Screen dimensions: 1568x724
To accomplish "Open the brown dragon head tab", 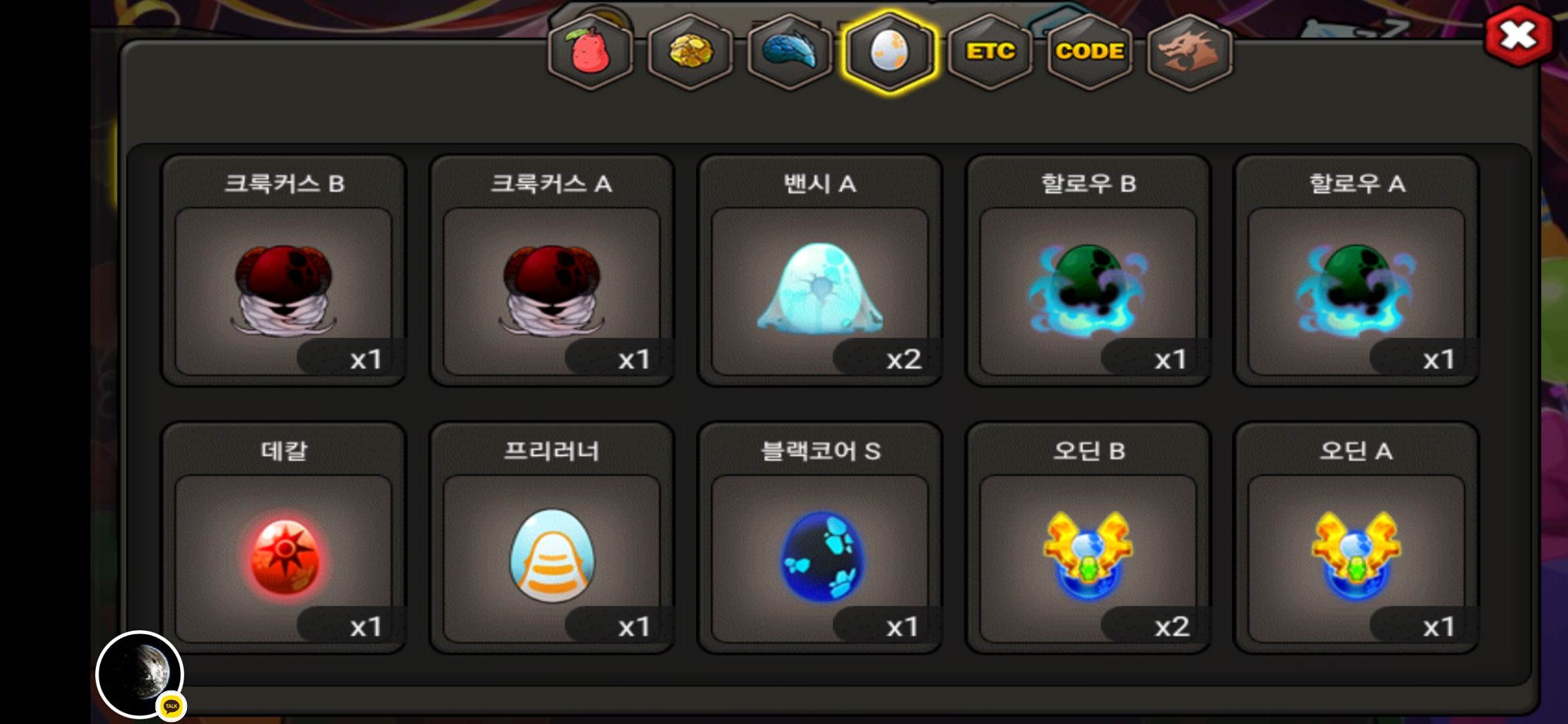I will click(x=1189, y=52).
